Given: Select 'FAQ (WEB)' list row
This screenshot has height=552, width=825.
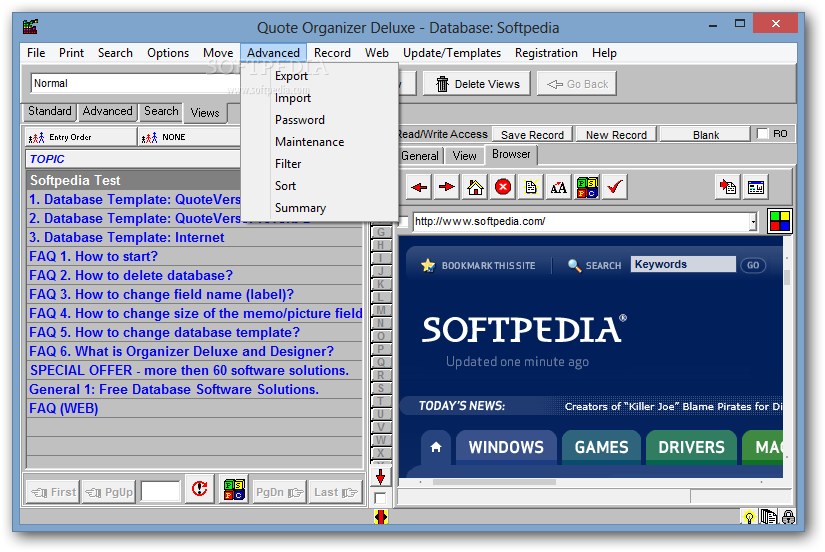Looking at the screenshot, I should point(195,408).
